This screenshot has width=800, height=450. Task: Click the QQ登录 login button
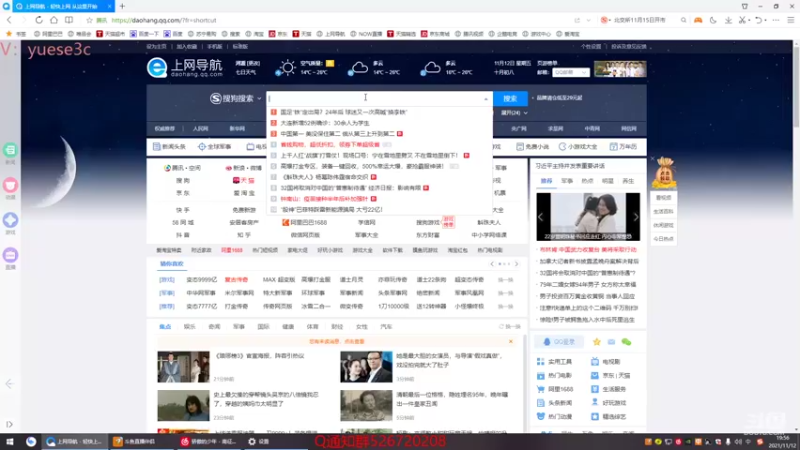(x=559, y=342)
